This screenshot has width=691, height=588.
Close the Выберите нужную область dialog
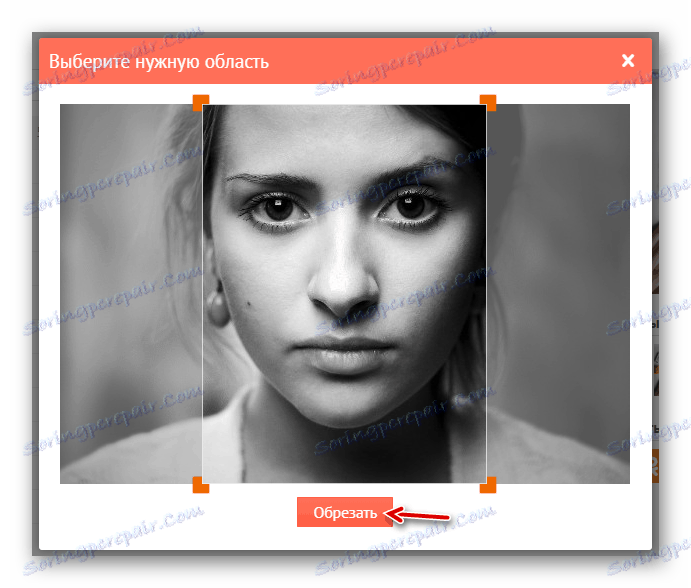628,60
